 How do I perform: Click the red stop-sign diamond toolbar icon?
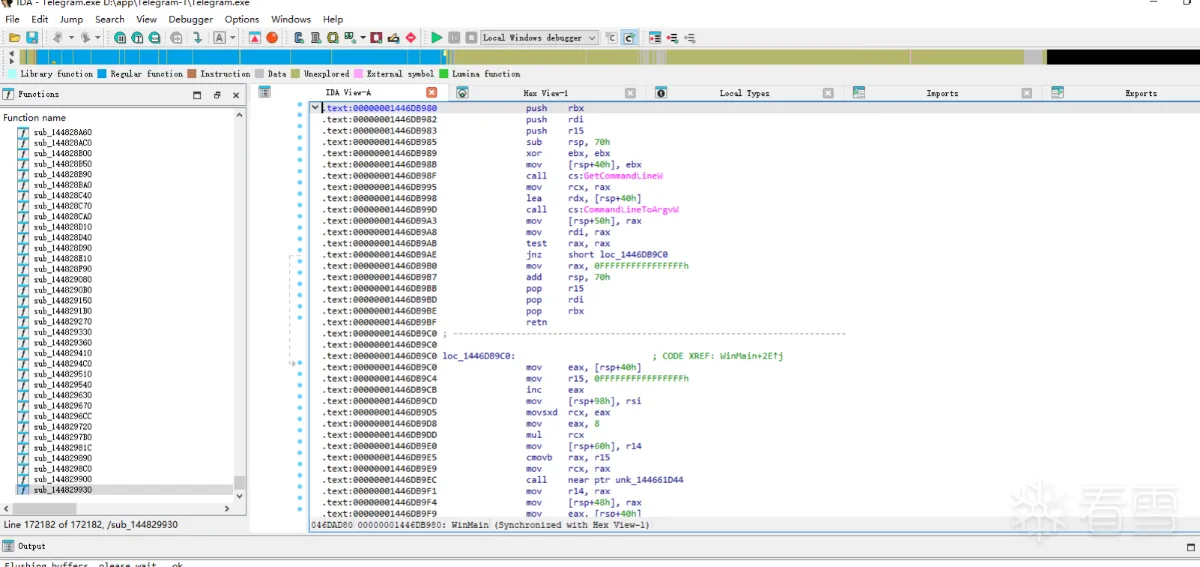click(x=410, y=38)
